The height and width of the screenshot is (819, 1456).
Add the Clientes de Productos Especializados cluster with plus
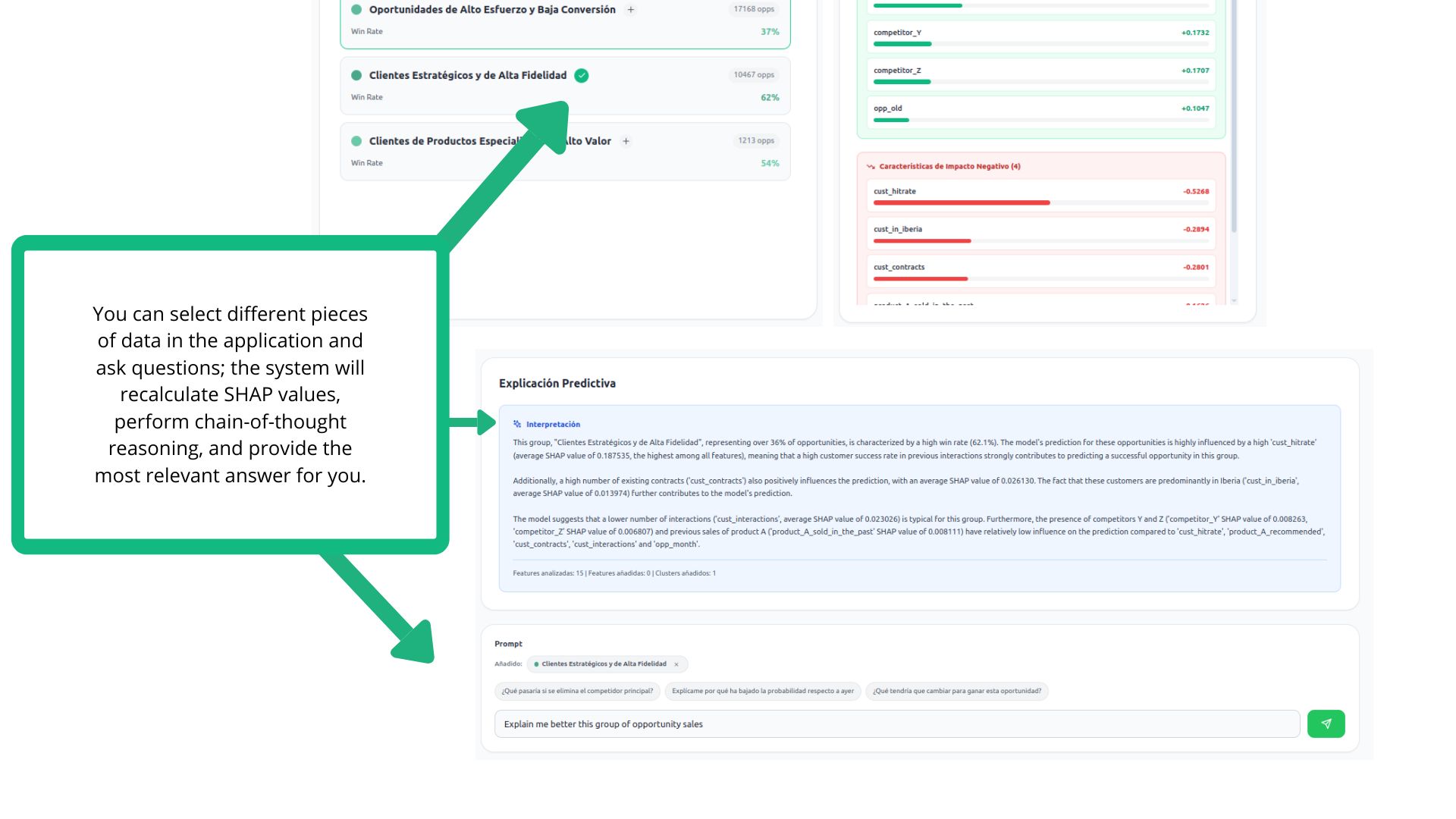626,141
